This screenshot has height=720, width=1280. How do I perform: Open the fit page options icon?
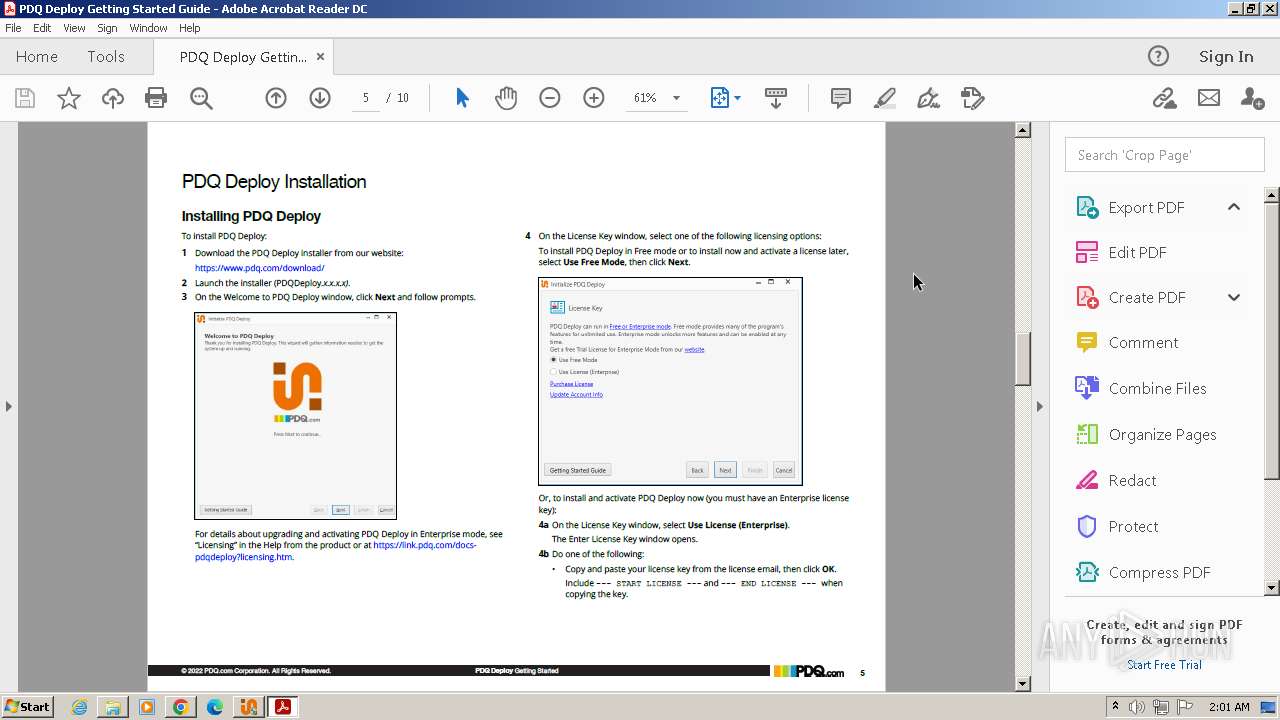(725, 98)
